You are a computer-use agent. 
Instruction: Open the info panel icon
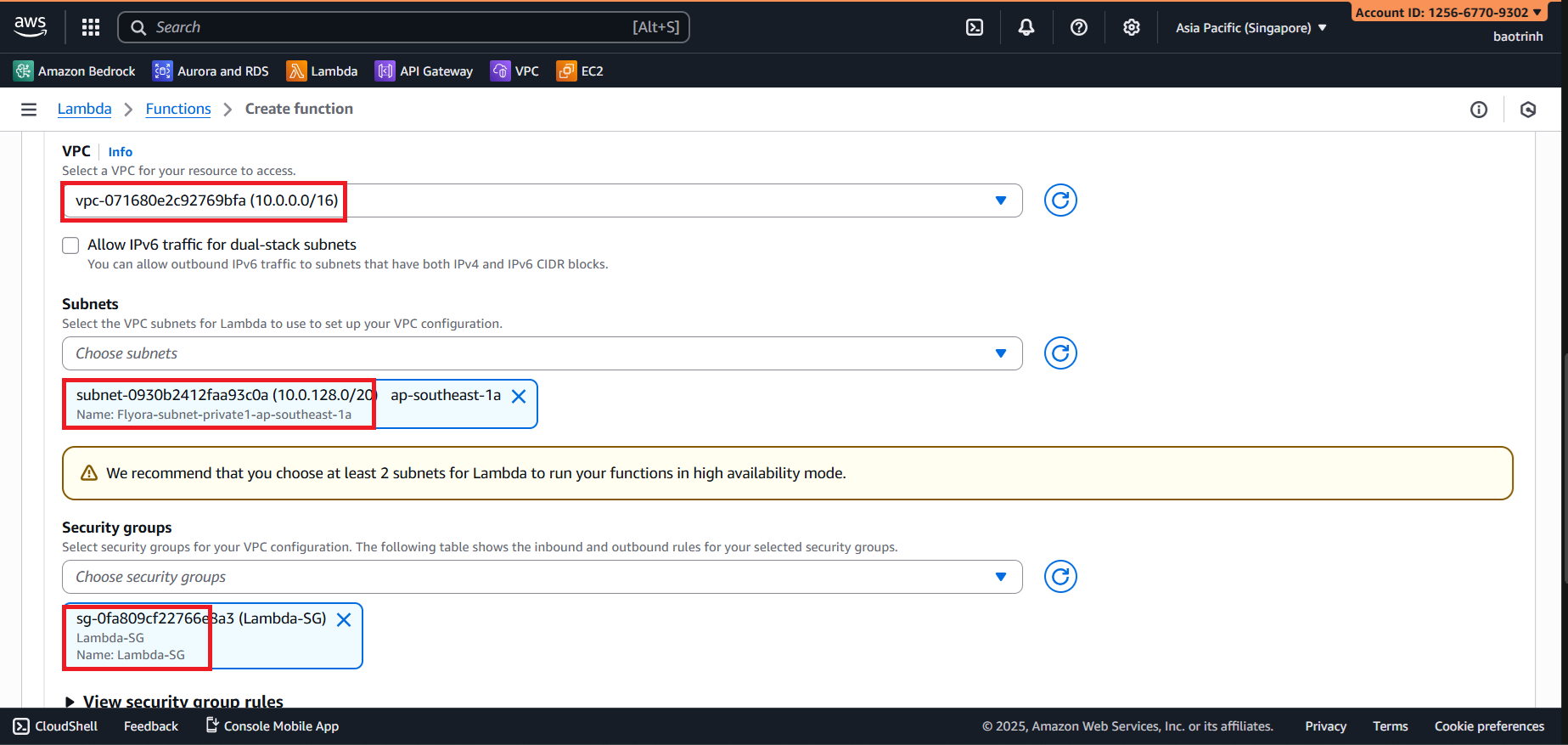point(1479,110)
